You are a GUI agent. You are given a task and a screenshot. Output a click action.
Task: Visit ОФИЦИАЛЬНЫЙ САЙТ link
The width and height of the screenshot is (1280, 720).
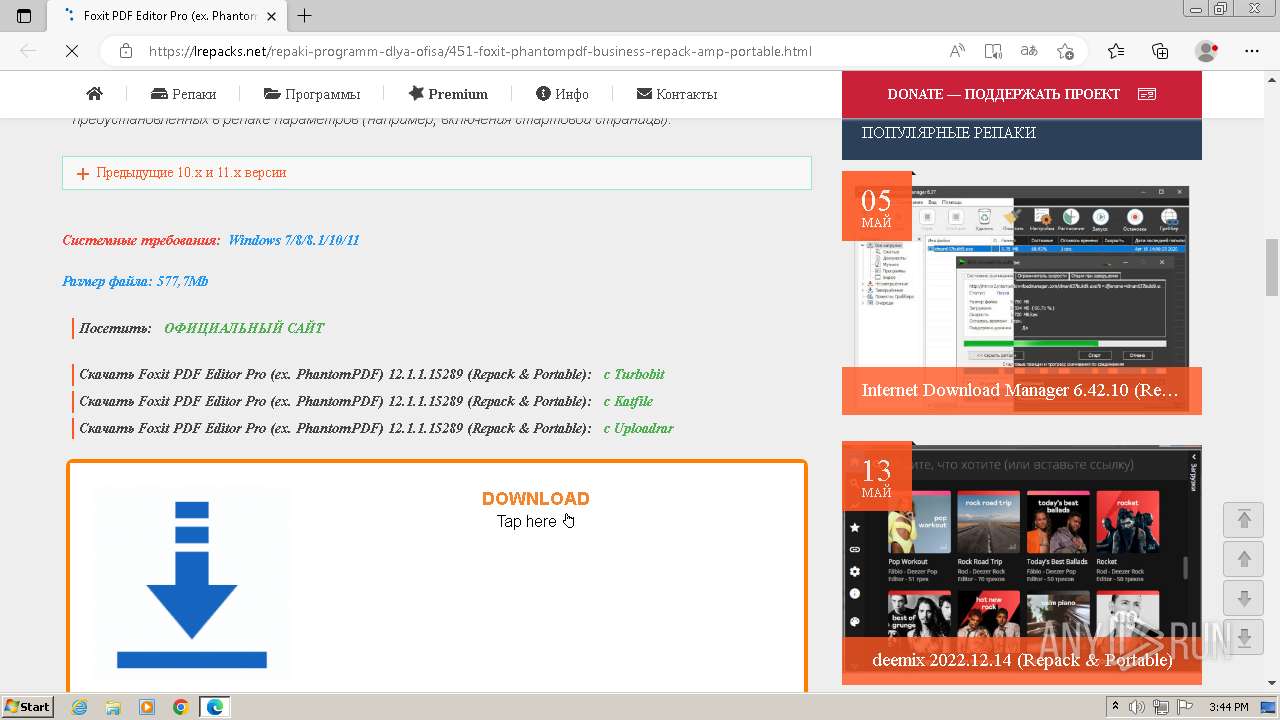point(244,328)
